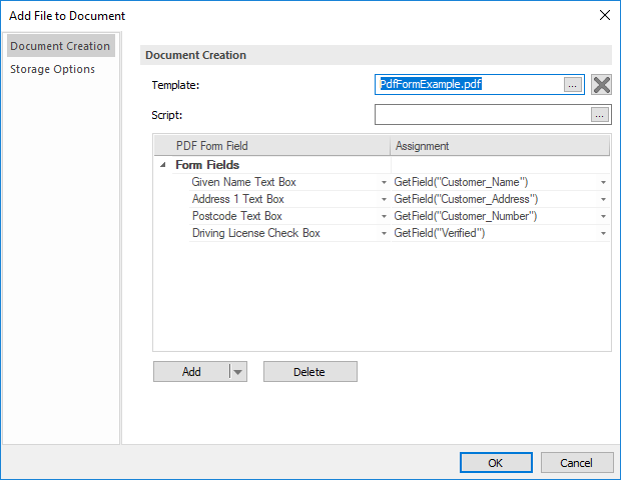Viewport: 621px width, 480px height.
Task: Browse for a script with the ellipsis button
Action: pos(599,115)
